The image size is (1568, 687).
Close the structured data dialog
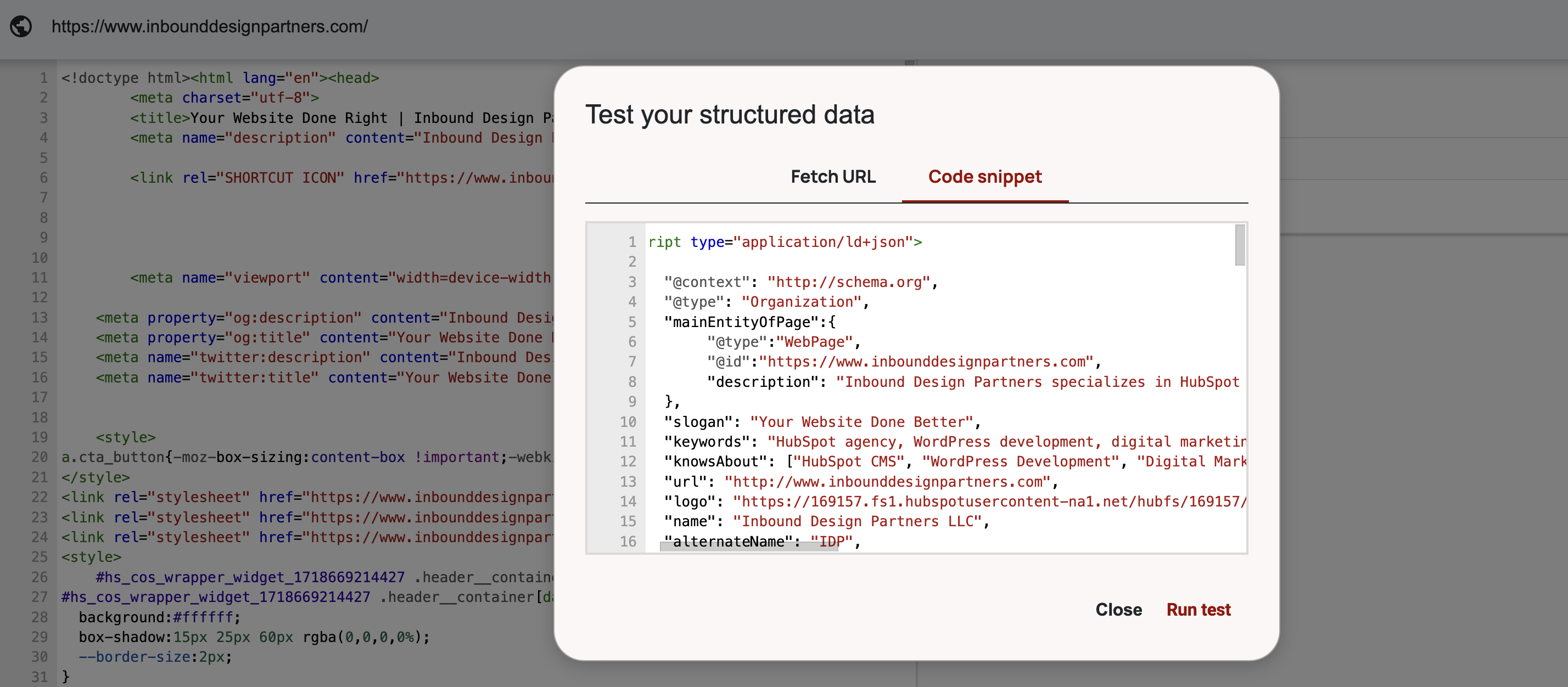pos(1118,610)
